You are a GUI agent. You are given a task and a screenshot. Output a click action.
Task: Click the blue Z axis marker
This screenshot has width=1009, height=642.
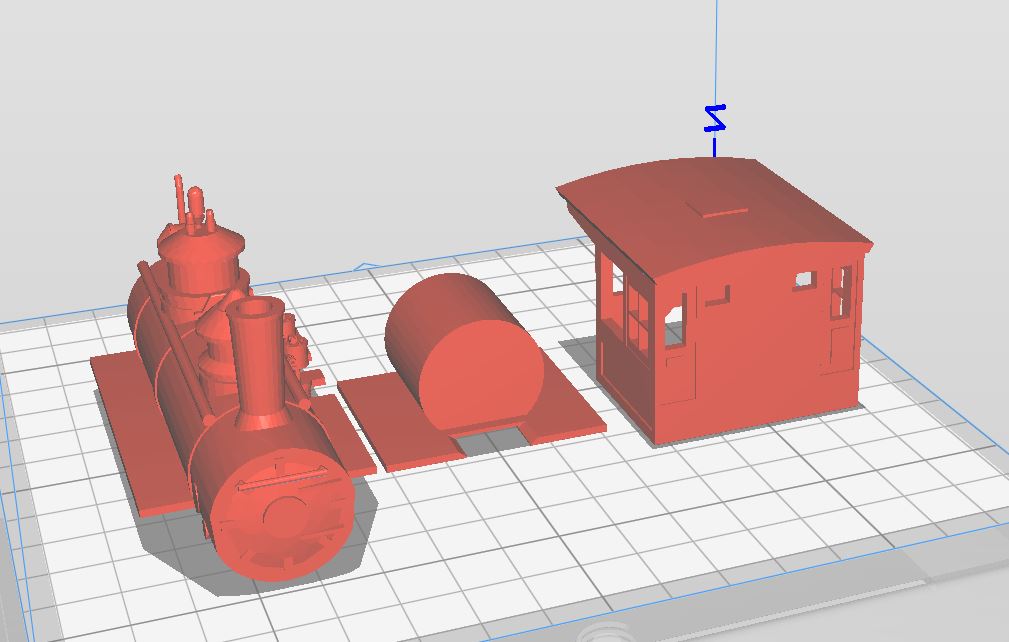pos(715,118)
